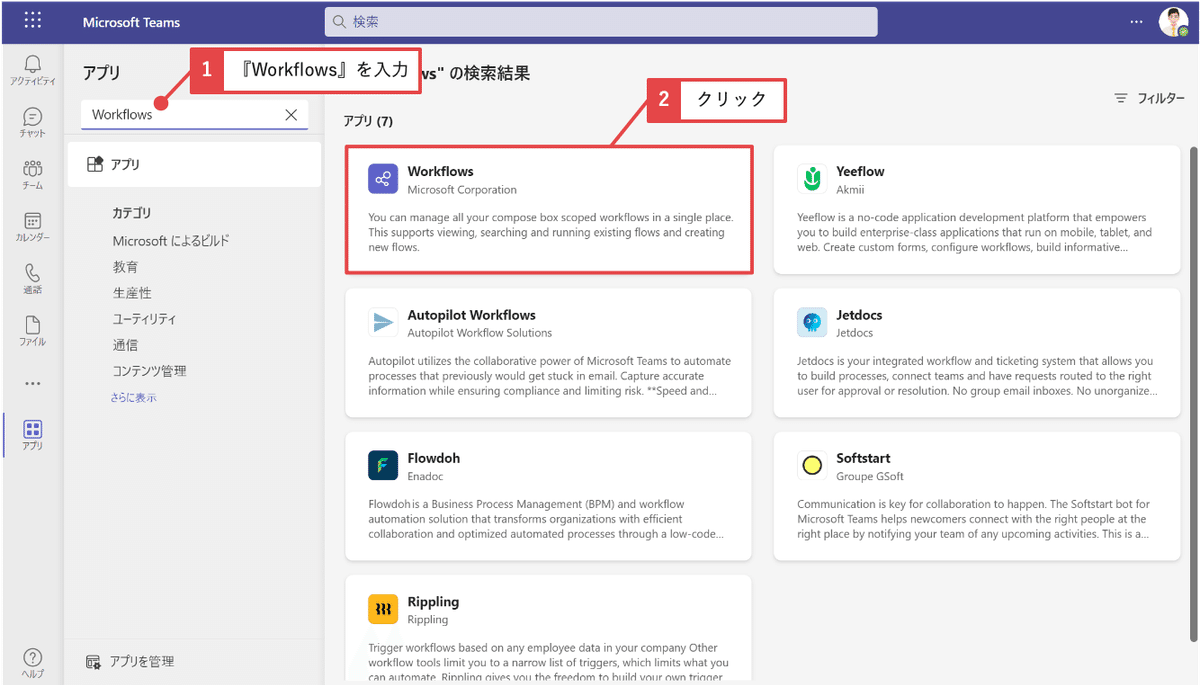Open the profile avatar menu
Screen dimensions: 1200x685
(x=1173, y=21)
